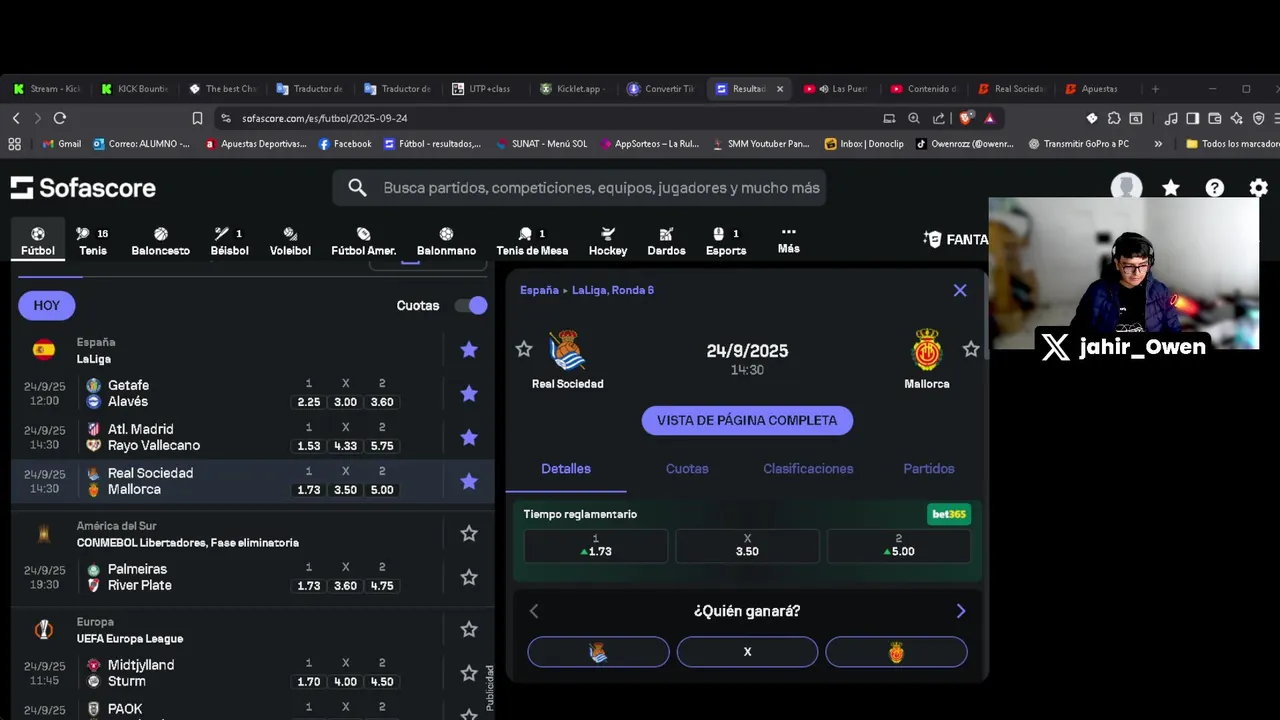The width and height of the screenshot is (1280, 720).
Task: Switch to the Clasificaciones tab
Action: coord(808,469)
